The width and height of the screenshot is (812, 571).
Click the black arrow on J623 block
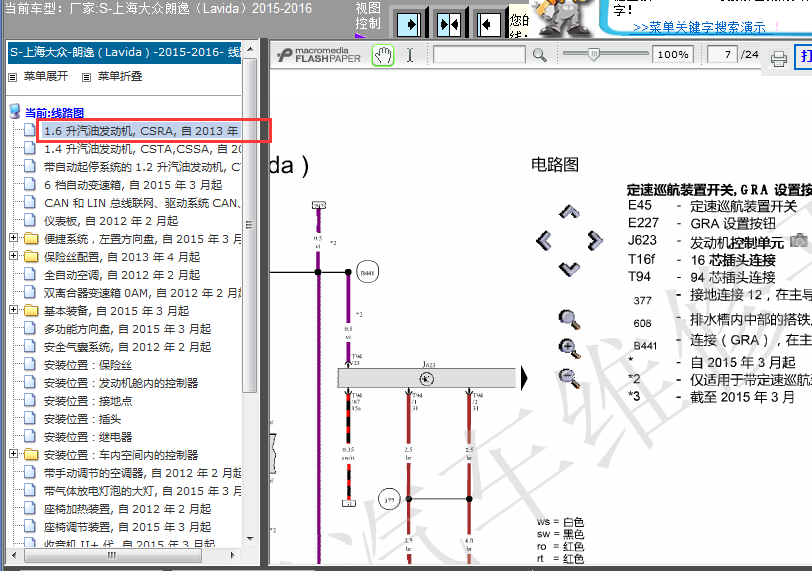point(524,378)
